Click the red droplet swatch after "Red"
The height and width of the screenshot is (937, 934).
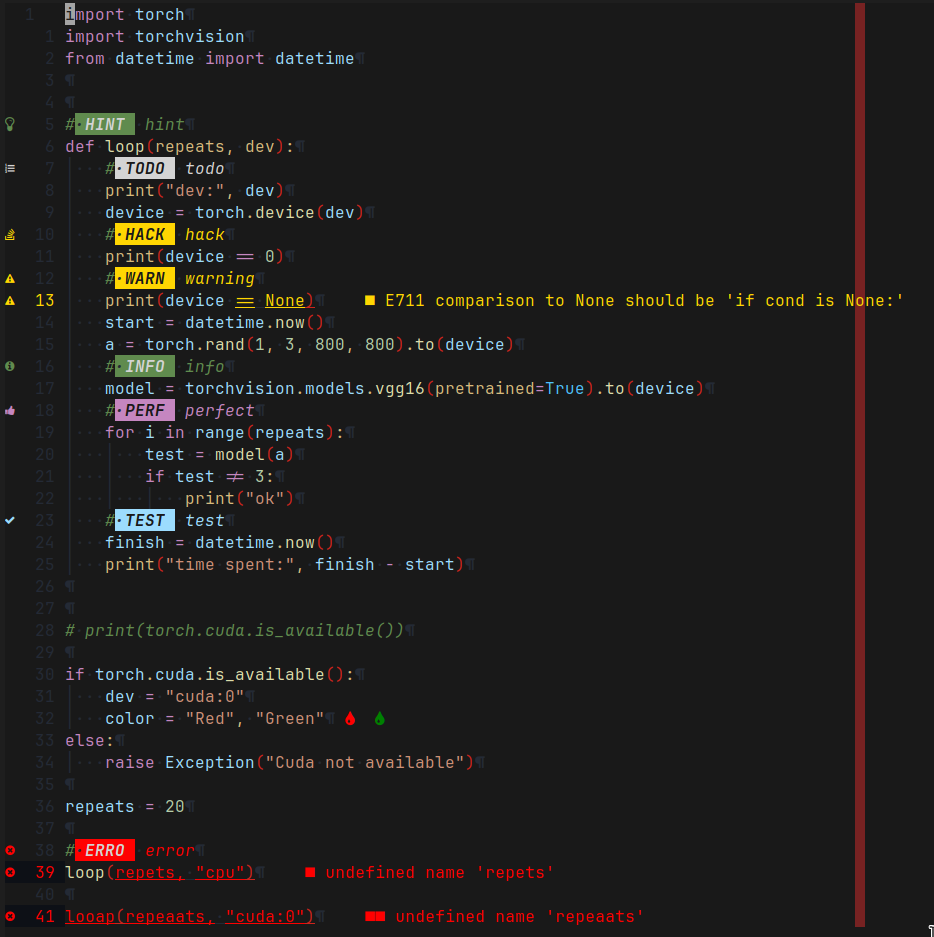pos(349,718)
